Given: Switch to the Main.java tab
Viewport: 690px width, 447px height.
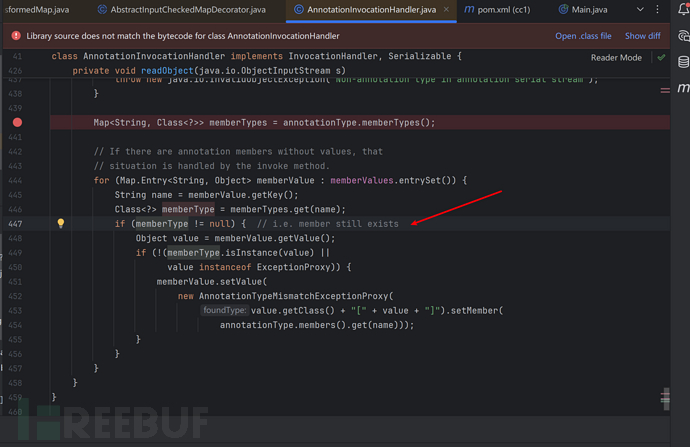Looking at the screenshot, I should 583,9.
